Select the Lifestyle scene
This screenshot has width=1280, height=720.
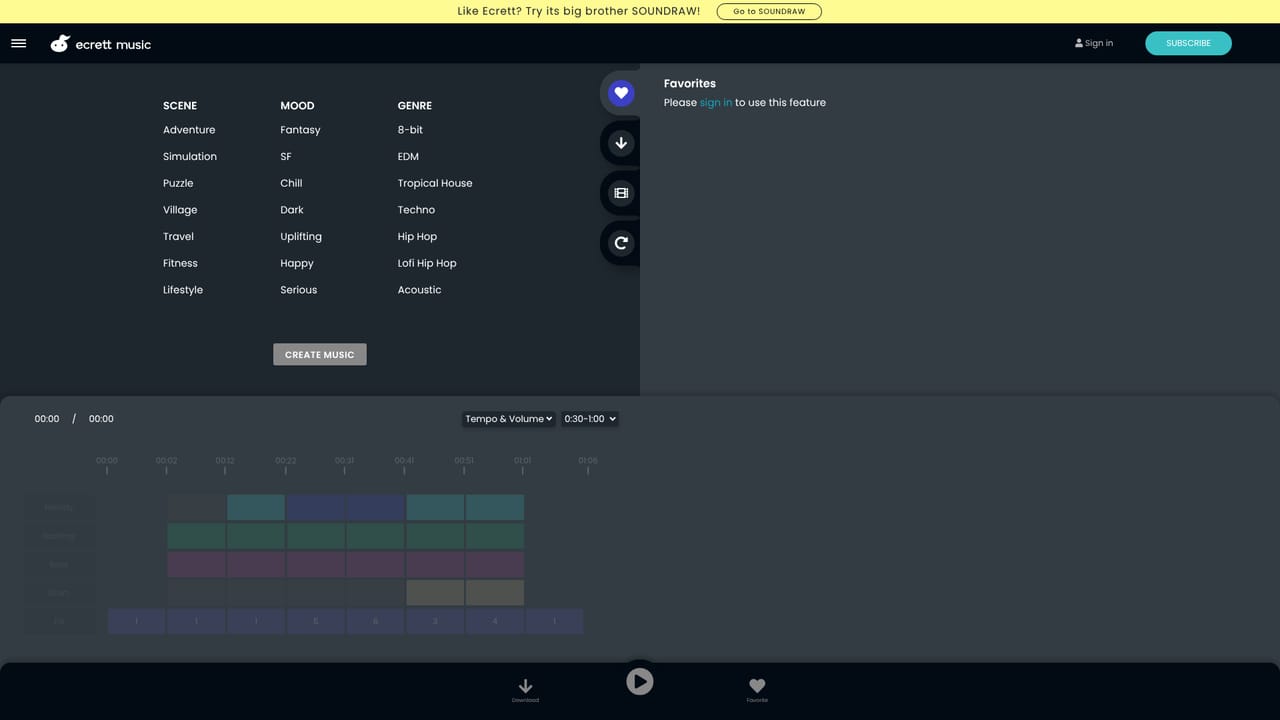pos(183,290)
